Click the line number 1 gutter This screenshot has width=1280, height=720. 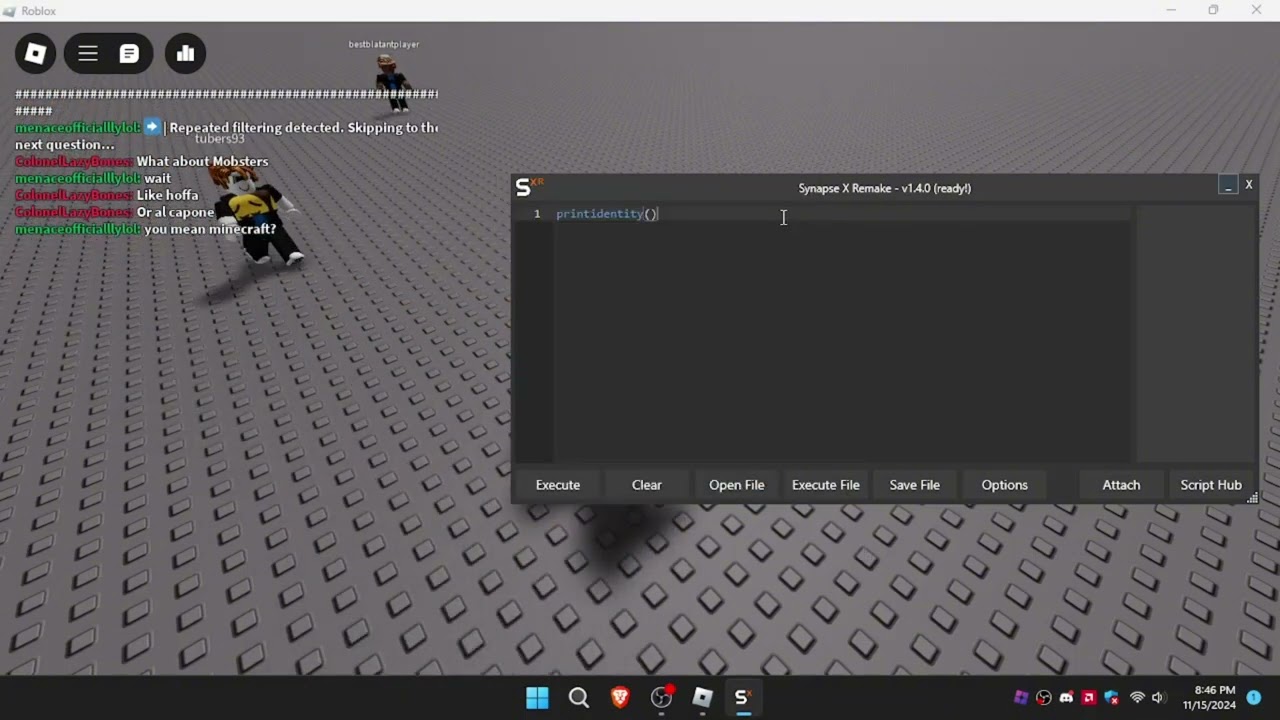tap(537, 214)
